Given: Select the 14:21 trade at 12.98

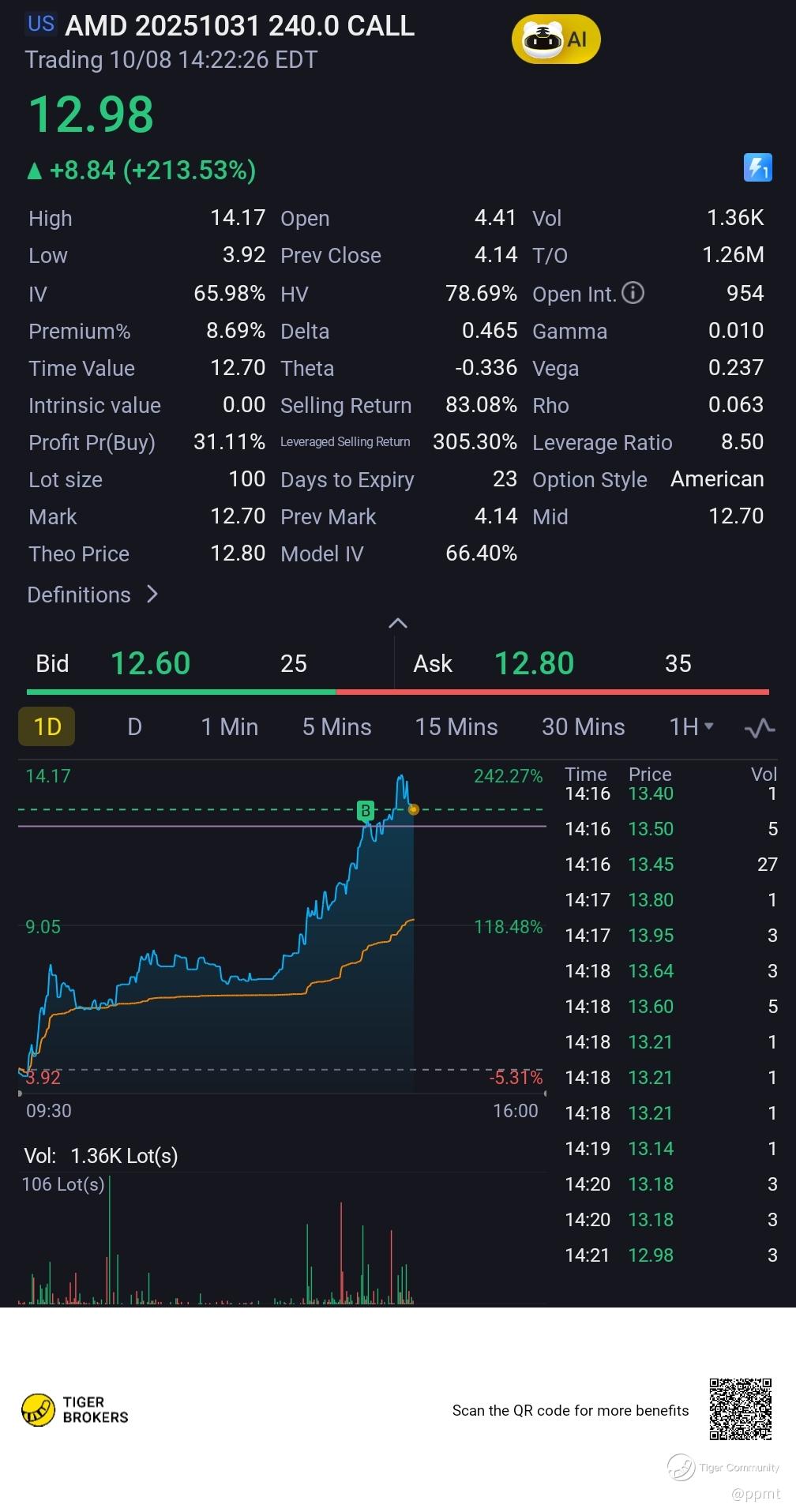Looking at the screenshot, I should [671, 1255].
